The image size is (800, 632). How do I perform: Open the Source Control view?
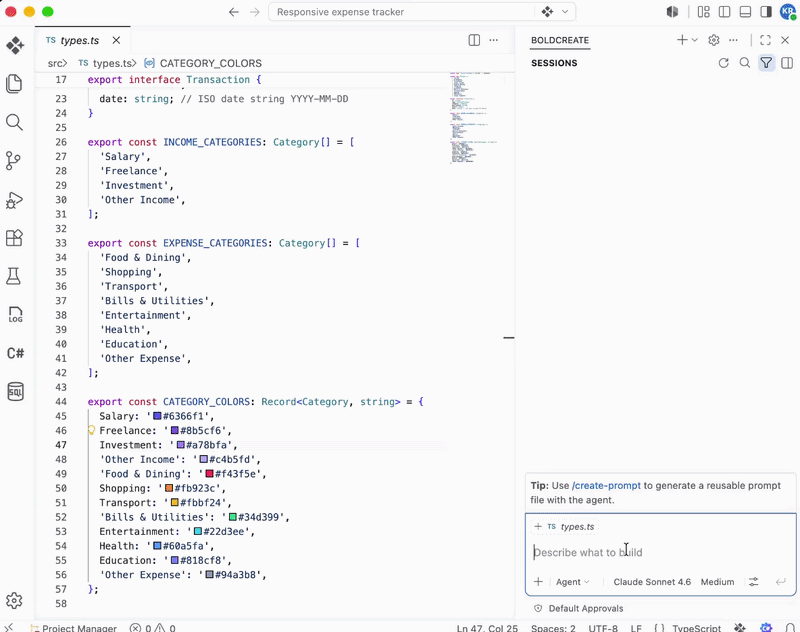pyautogui.click(x=14, y=161)
